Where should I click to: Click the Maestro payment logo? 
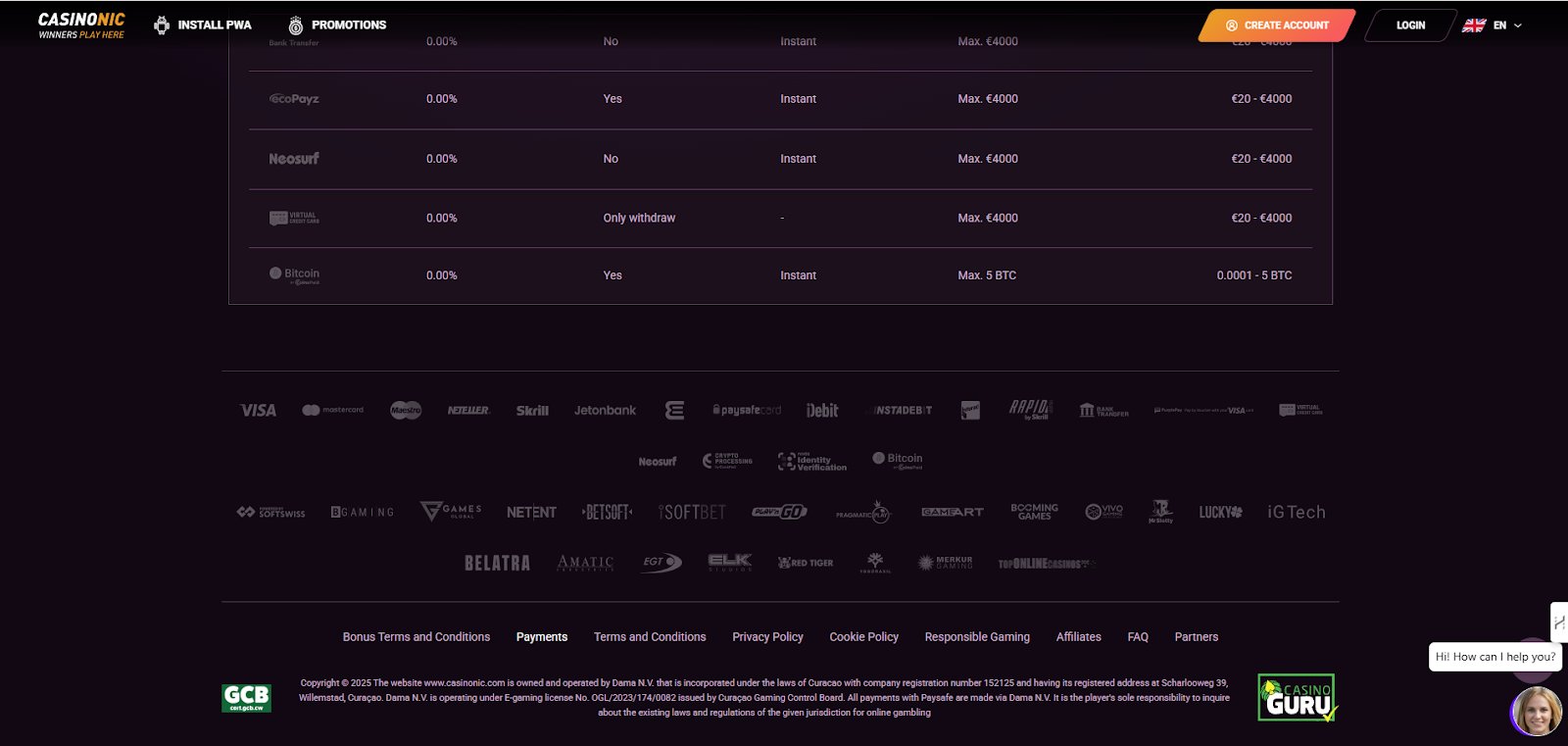point(406,410)
